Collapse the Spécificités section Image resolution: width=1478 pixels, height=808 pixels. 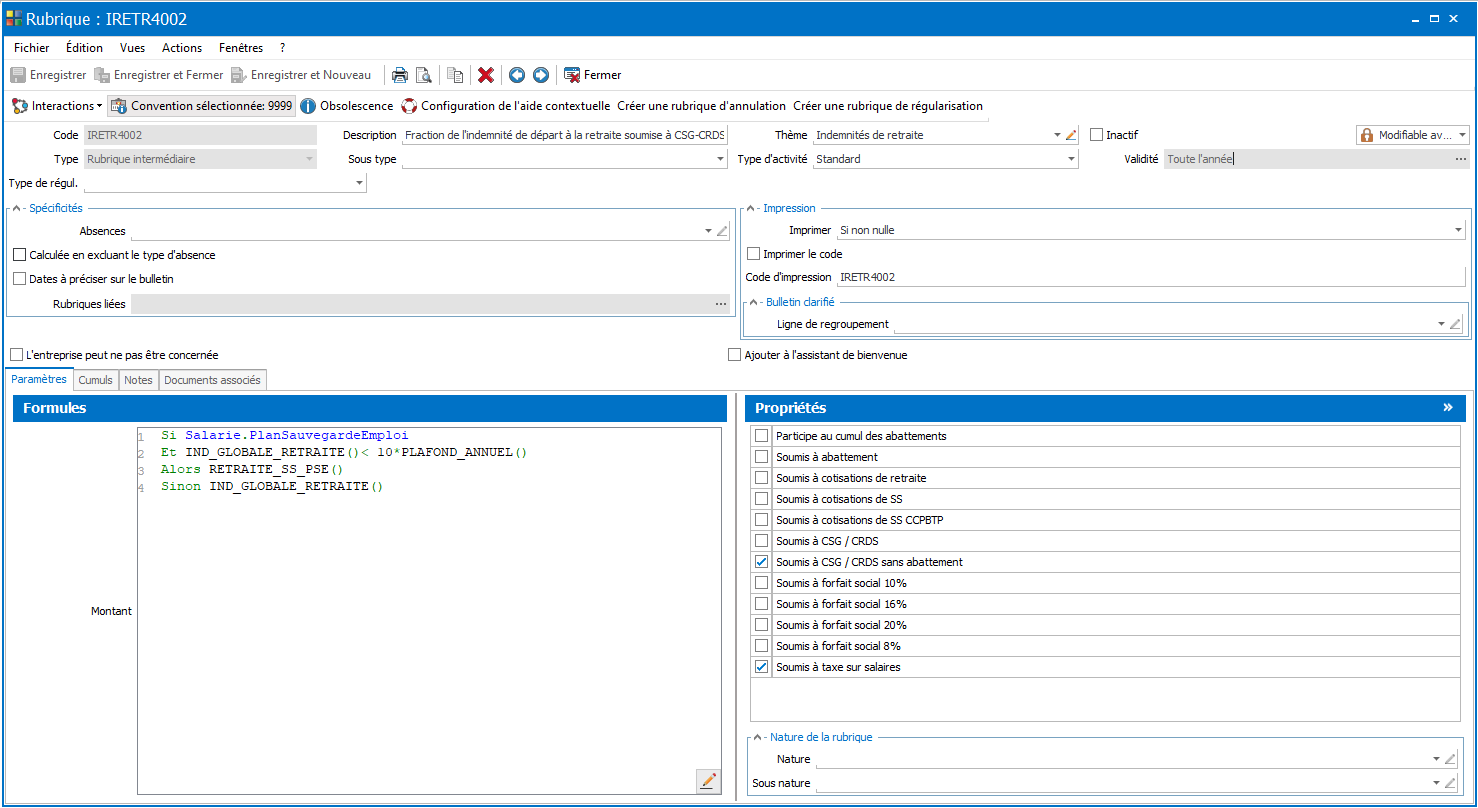[x=17, y=208]
